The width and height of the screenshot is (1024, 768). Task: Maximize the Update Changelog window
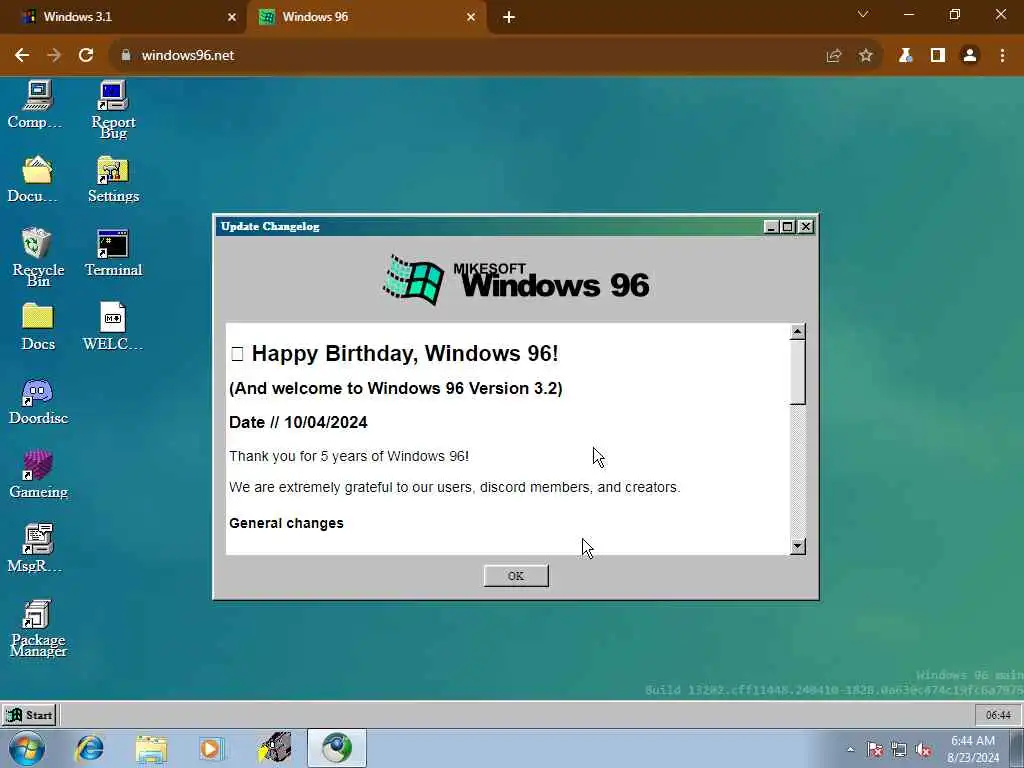pyautogui.click(x=788, y=227)
